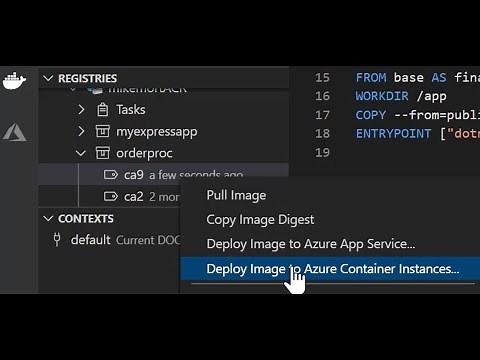Open the Azure view in the activity bar

tap(14, 132)
